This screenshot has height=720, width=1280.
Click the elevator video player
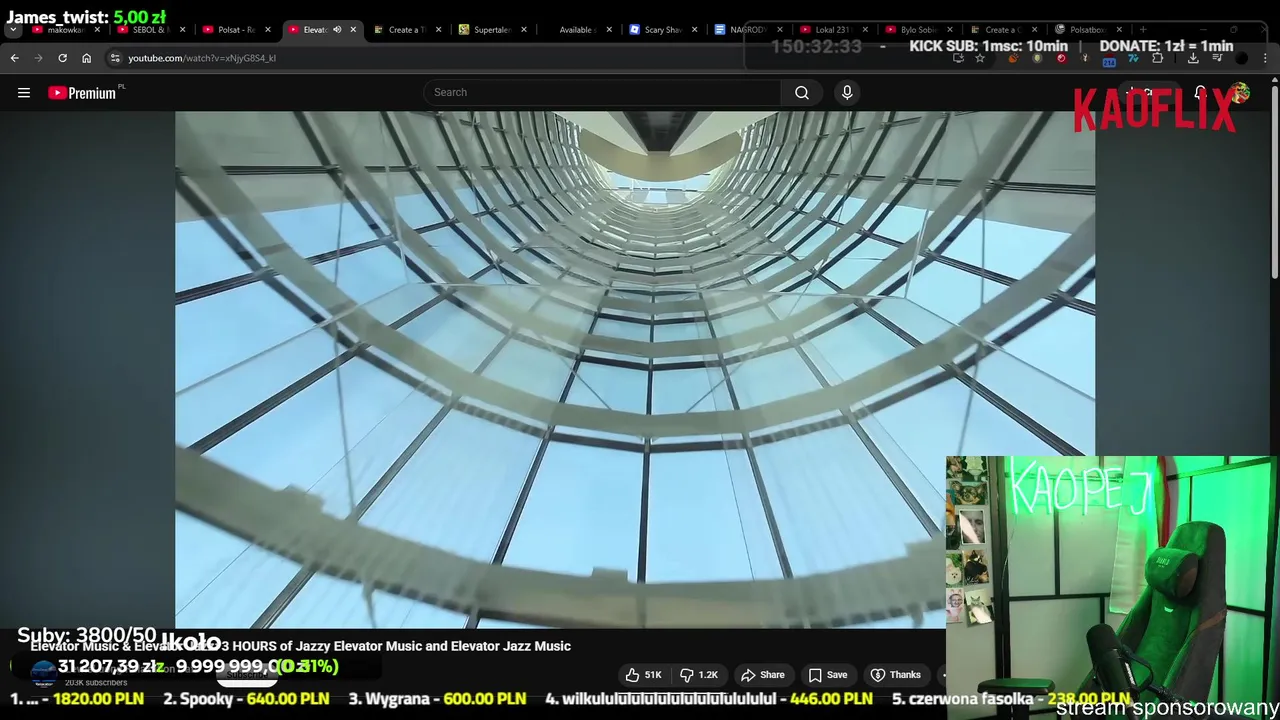tap(635, 370)
